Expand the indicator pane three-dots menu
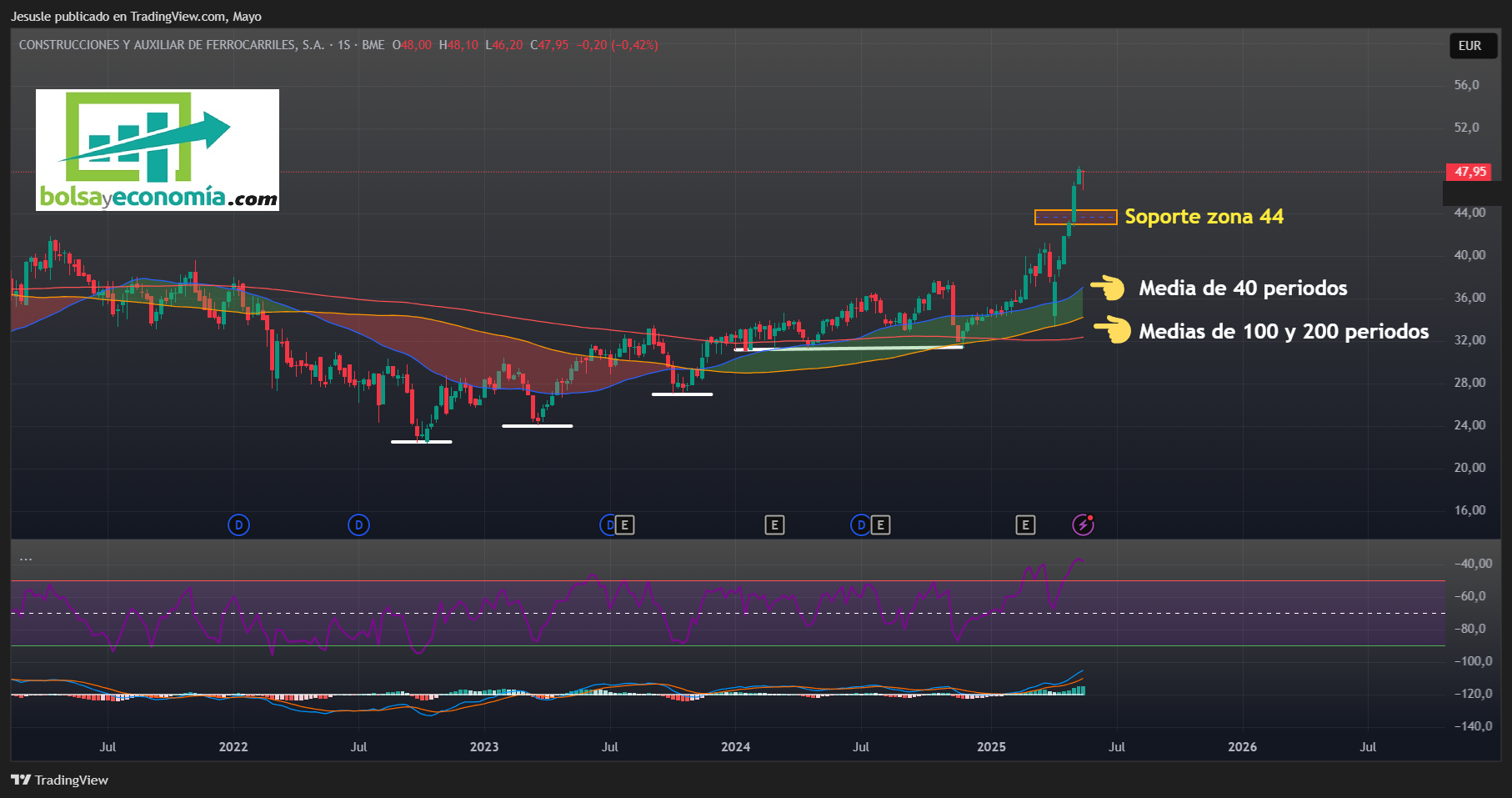 point(26,558)
